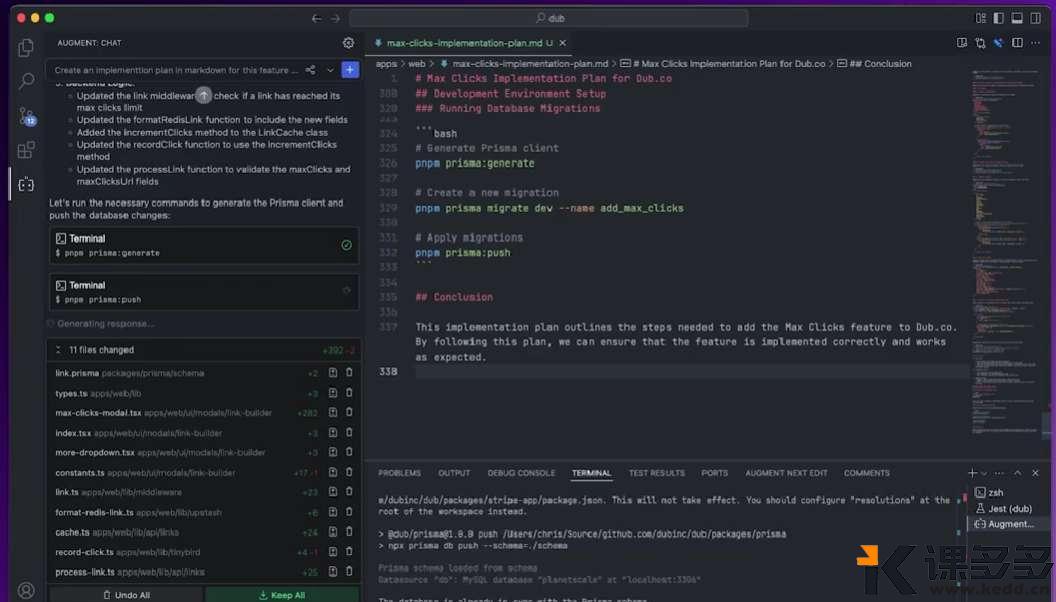This screenshot has width=1056, height=602.
Task: Switch to the TEST RESULTS tab
Action: point(657,473)
